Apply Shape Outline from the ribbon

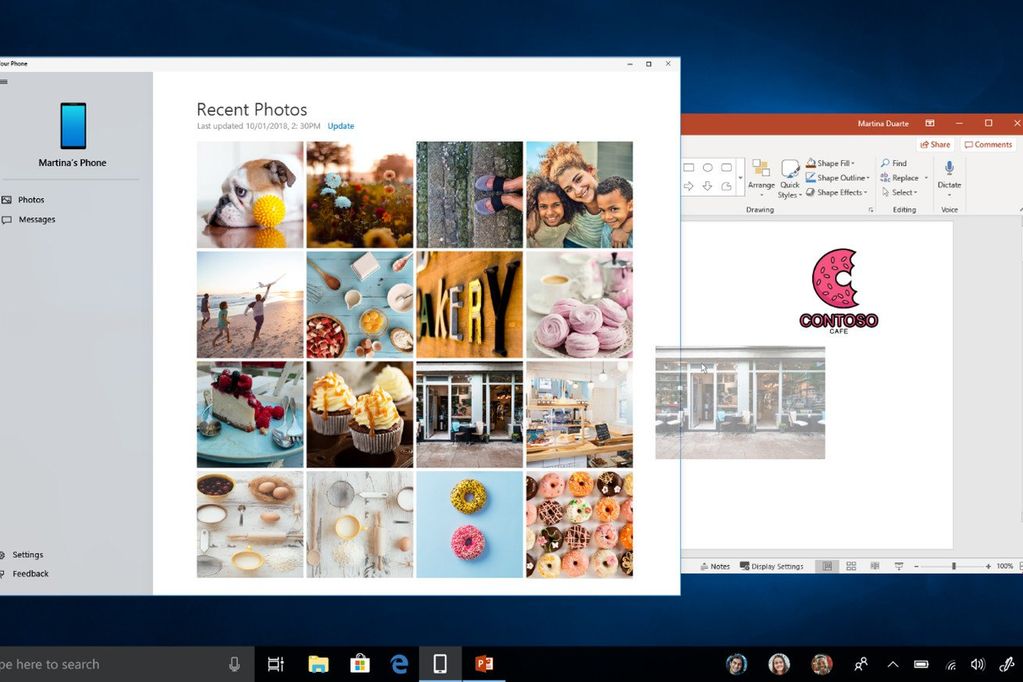[x=836, y=178]
